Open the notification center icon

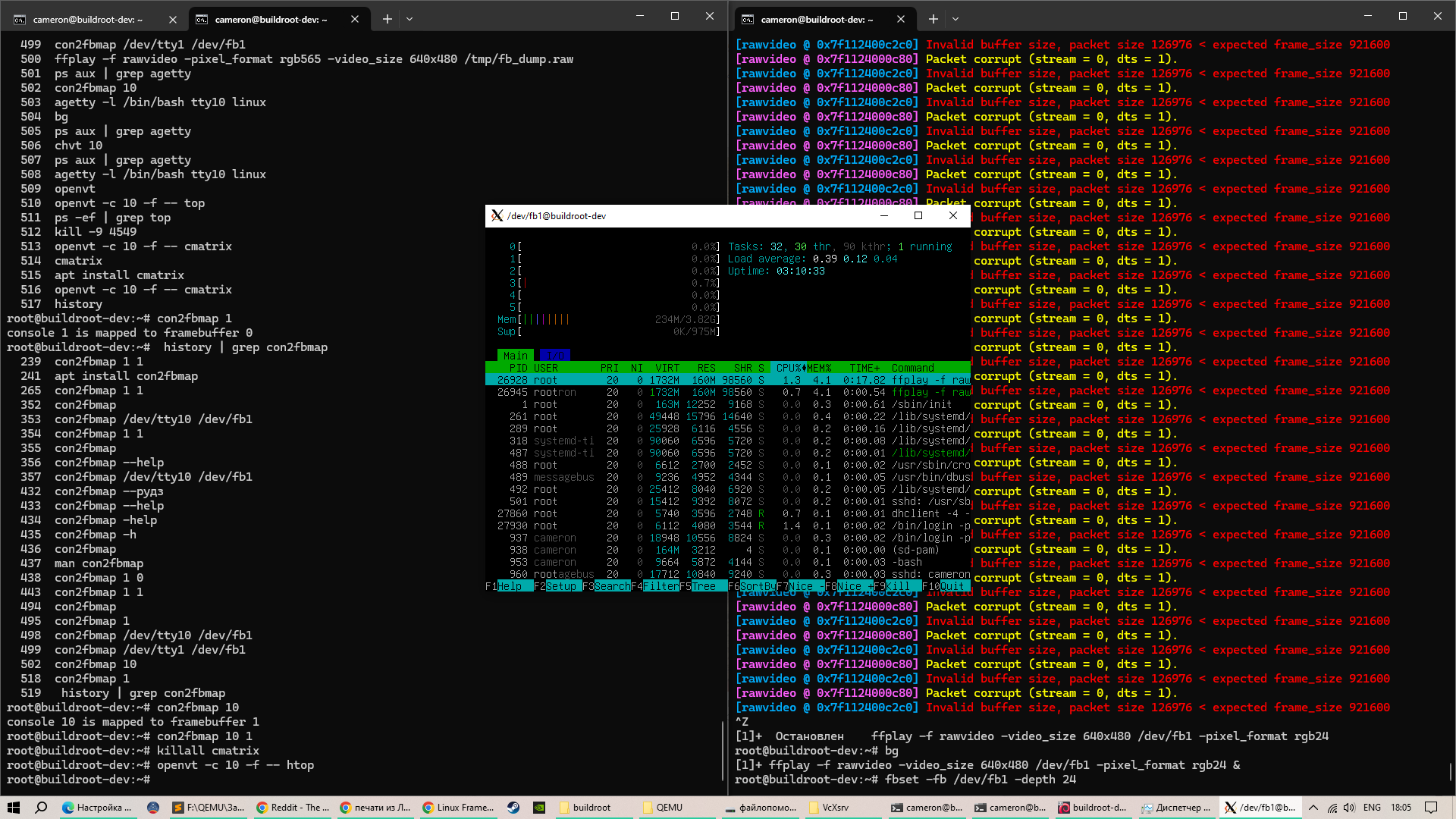[x=1431, y=808]
